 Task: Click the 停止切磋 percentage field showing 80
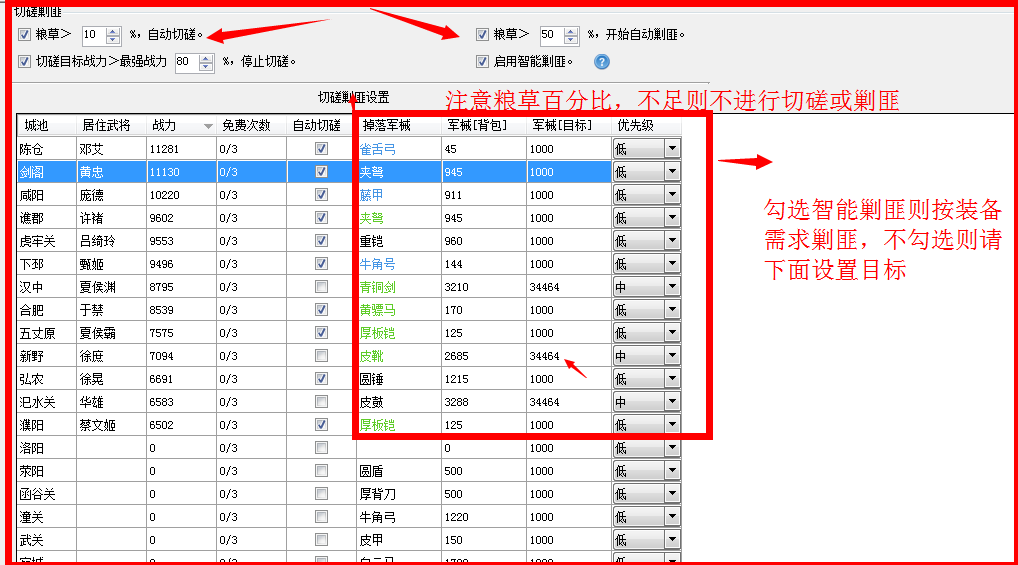click(x=186, y=62)
